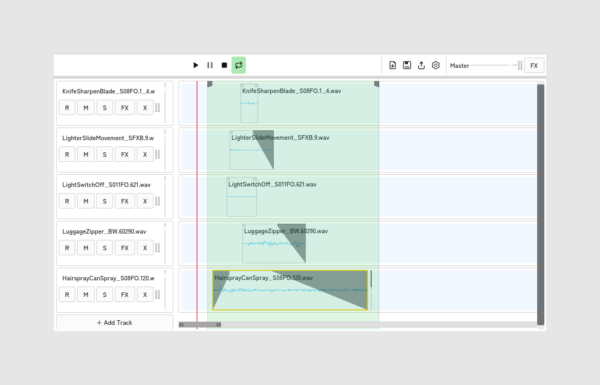Arm record on LighterSlideMovement track
The image size is (600, 385).
click(67, 154)
